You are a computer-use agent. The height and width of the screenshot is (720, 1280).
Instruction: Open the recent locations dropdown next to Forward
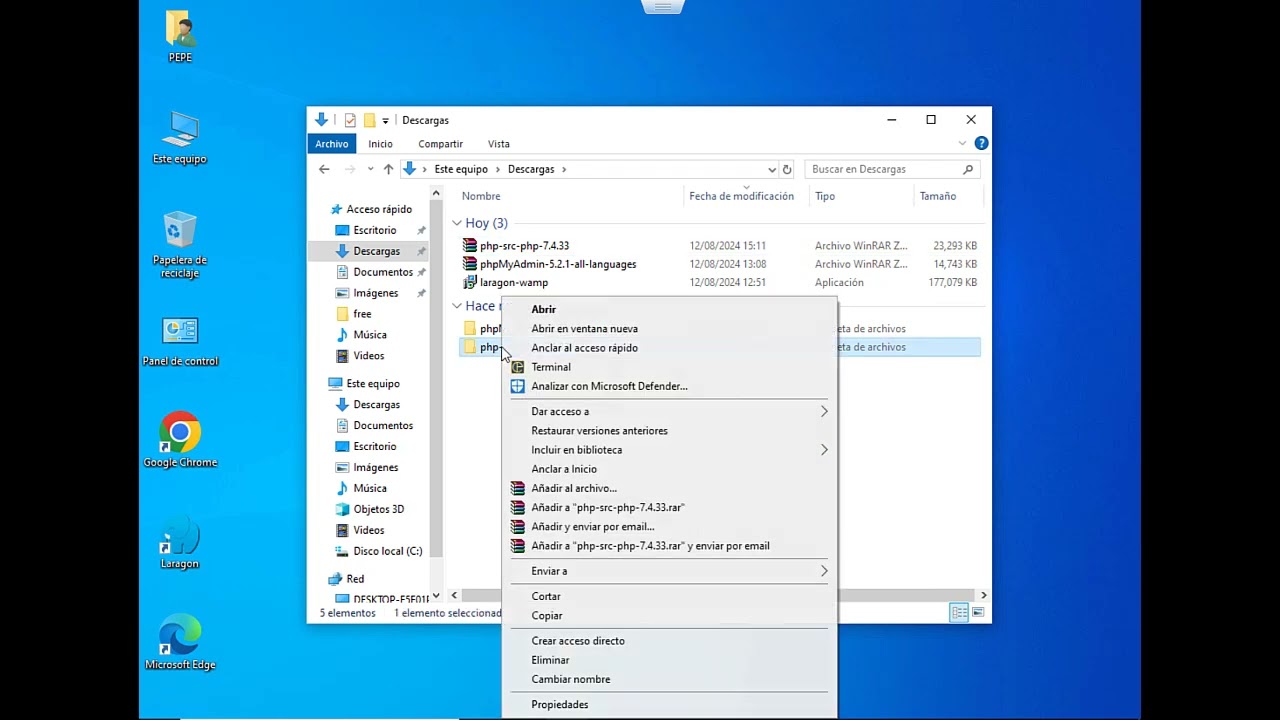(x=370, y=169)
